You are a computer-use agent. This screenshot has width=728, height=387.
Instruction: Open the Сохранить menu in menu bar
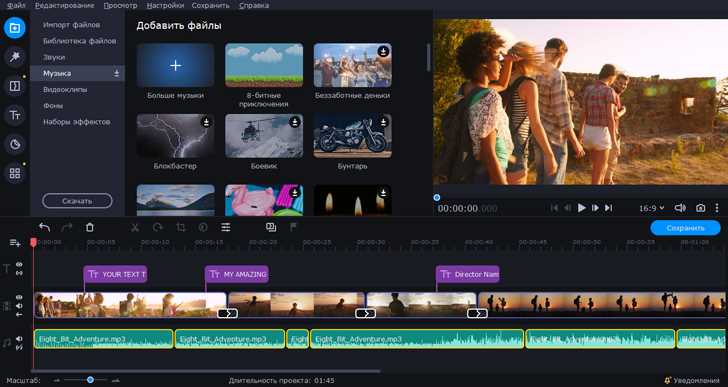pos(211,6)
